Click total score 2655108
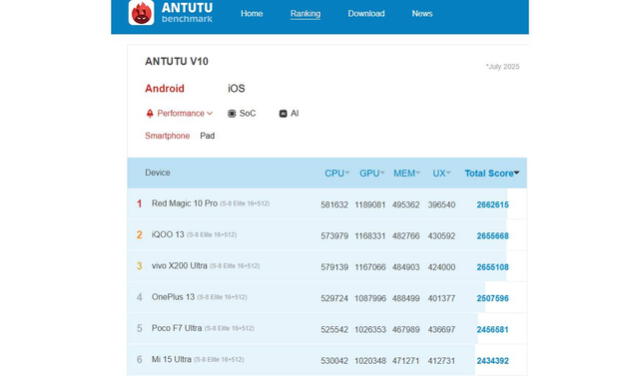This screenshot has width=640, height=376. [493, 267]
